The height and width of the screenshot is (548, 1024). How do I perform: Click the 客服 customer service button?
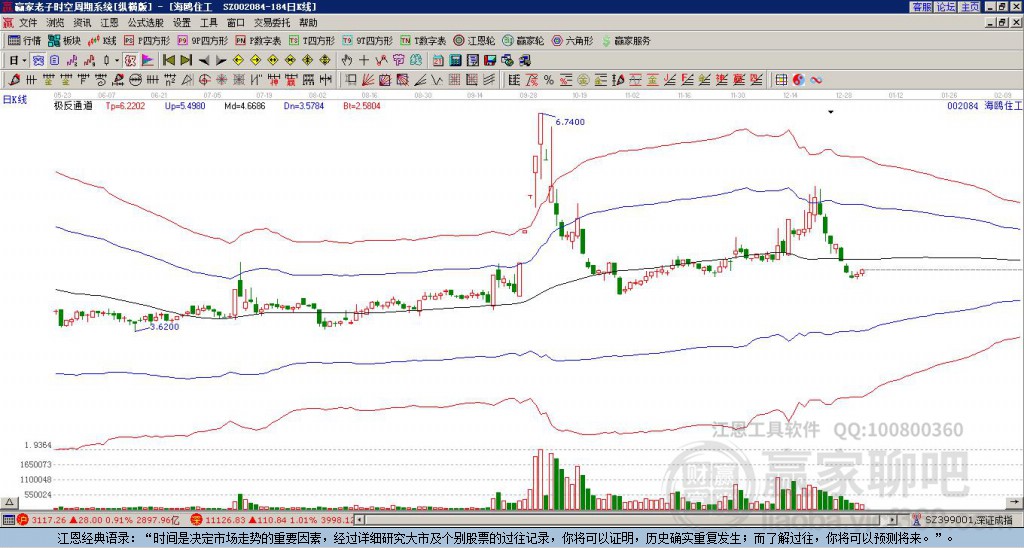[921, 6]
